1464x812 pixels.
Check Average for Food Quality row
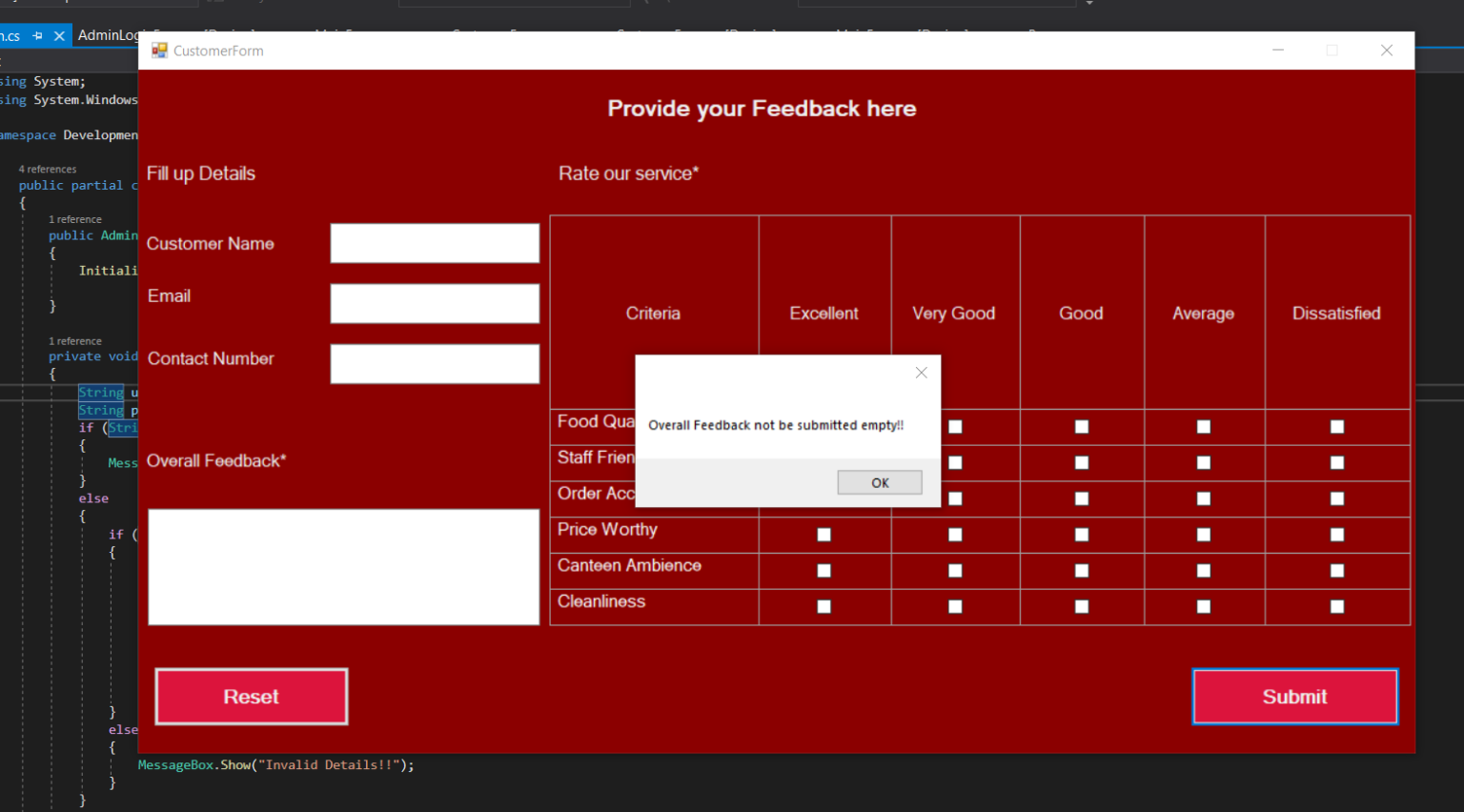click(x=1204, y=427)
